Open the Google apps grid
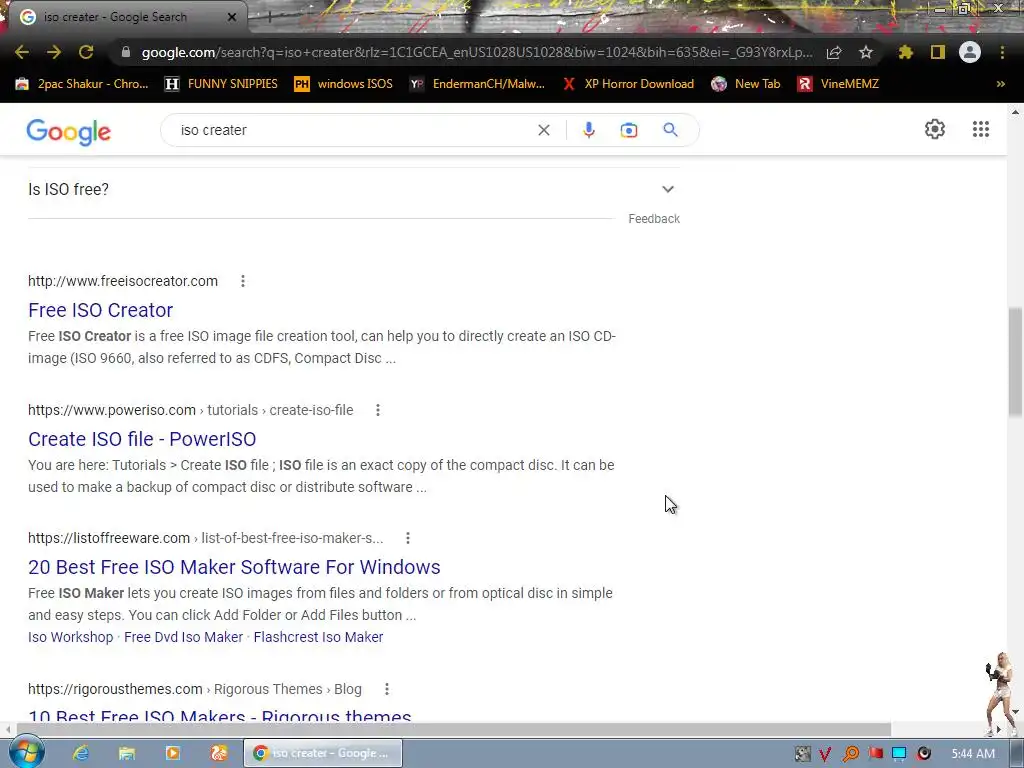 981,129
